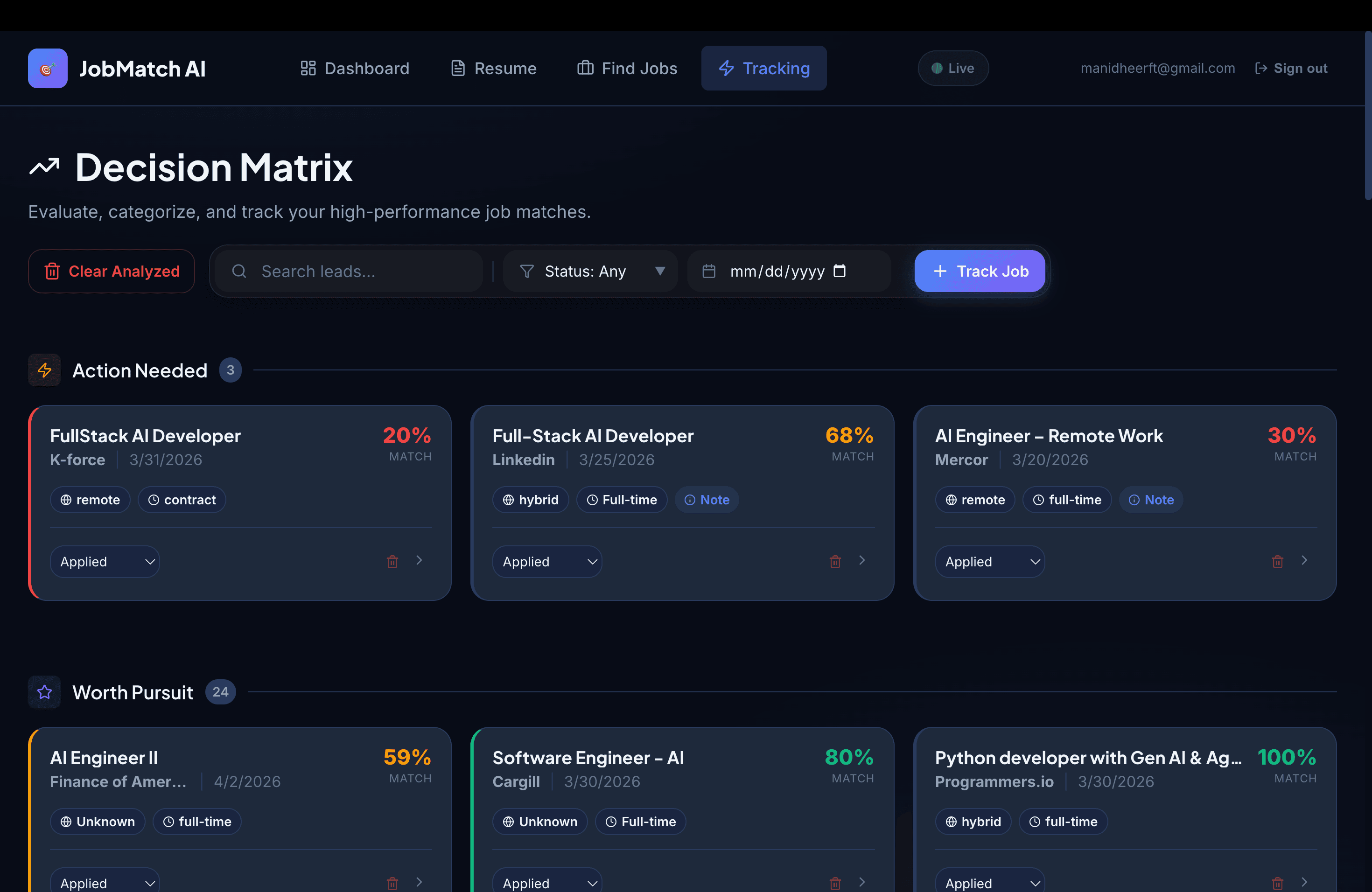Change Applied status on Cargill card

click(x=547, y=880)
